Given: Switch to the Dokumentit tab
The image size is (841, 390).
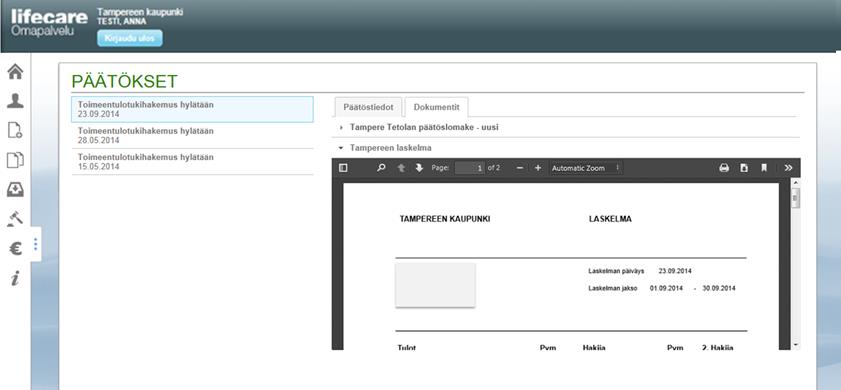Looking at the screenshot, I should tap(437, 107).
